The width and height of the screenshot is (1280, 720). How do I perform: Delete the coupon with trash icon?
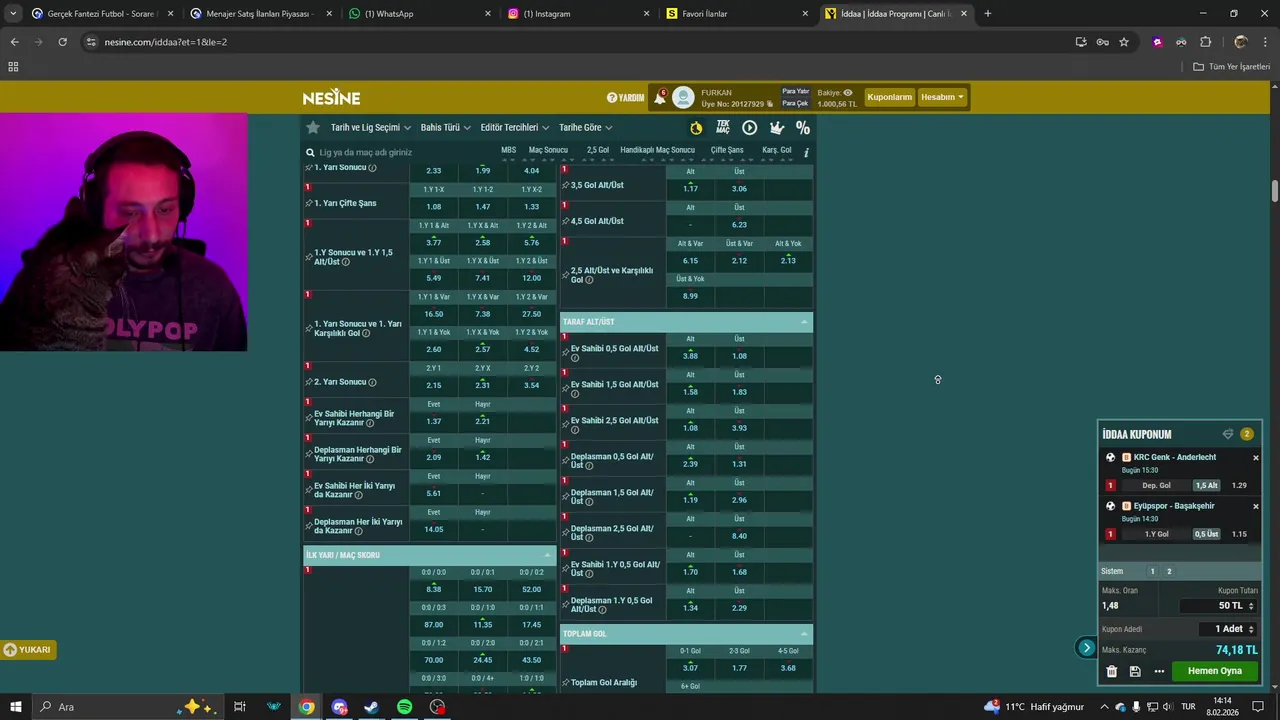[x=1111, y=671]
